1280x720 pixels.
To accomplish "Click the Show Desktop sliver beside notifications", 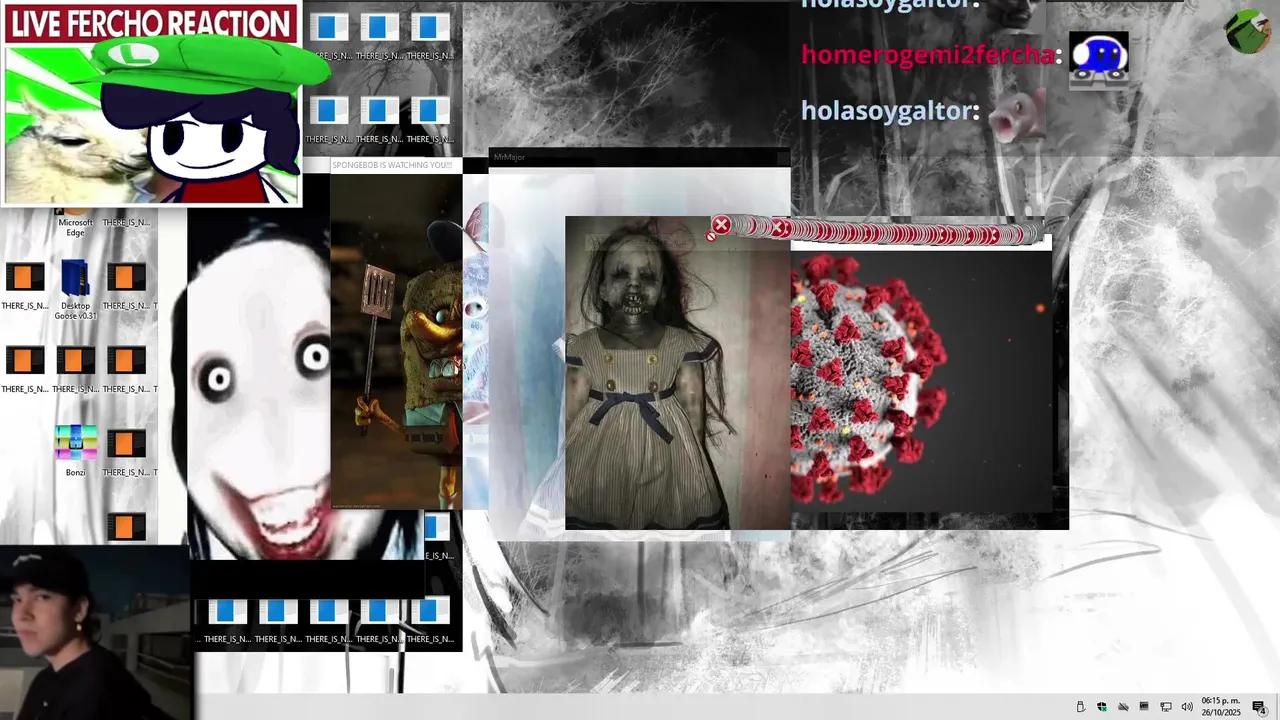I will (x=1277, y=707).
